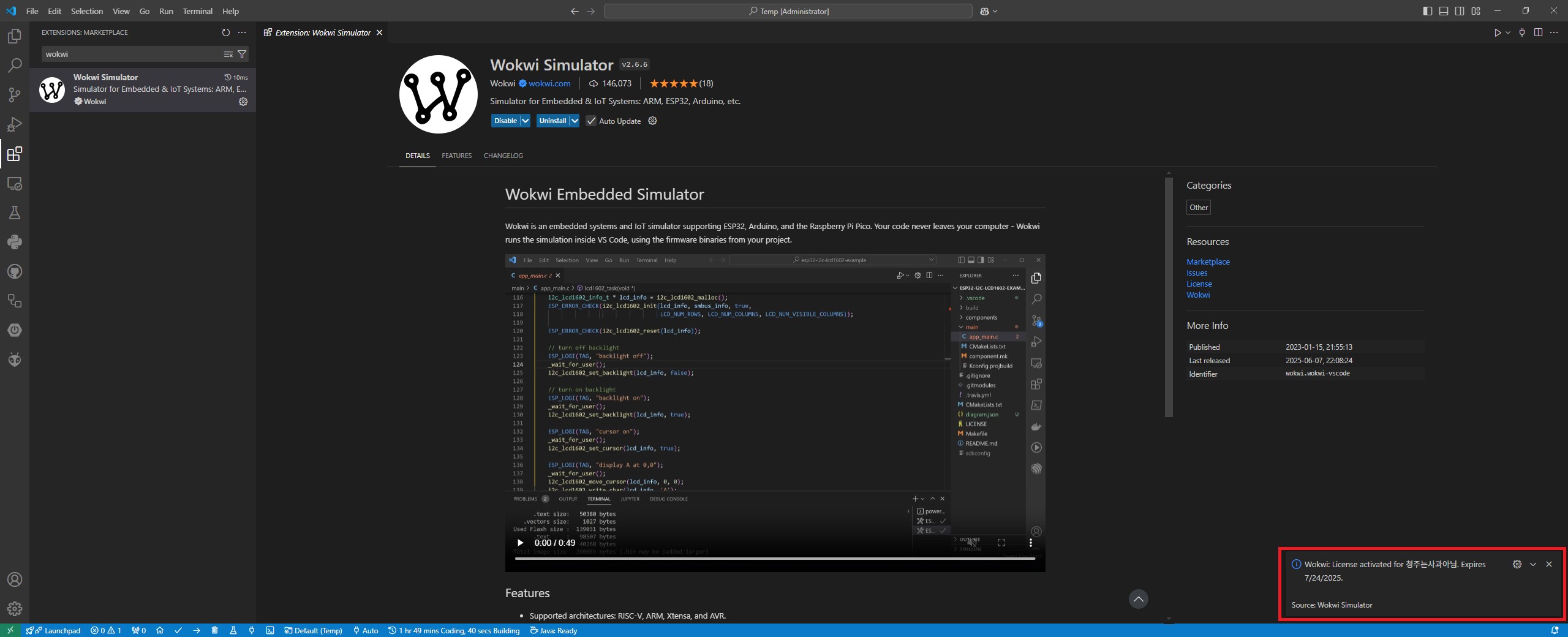1568x637 pixels.
Task: Switch to the FEATURES tab
Action: 457,156
